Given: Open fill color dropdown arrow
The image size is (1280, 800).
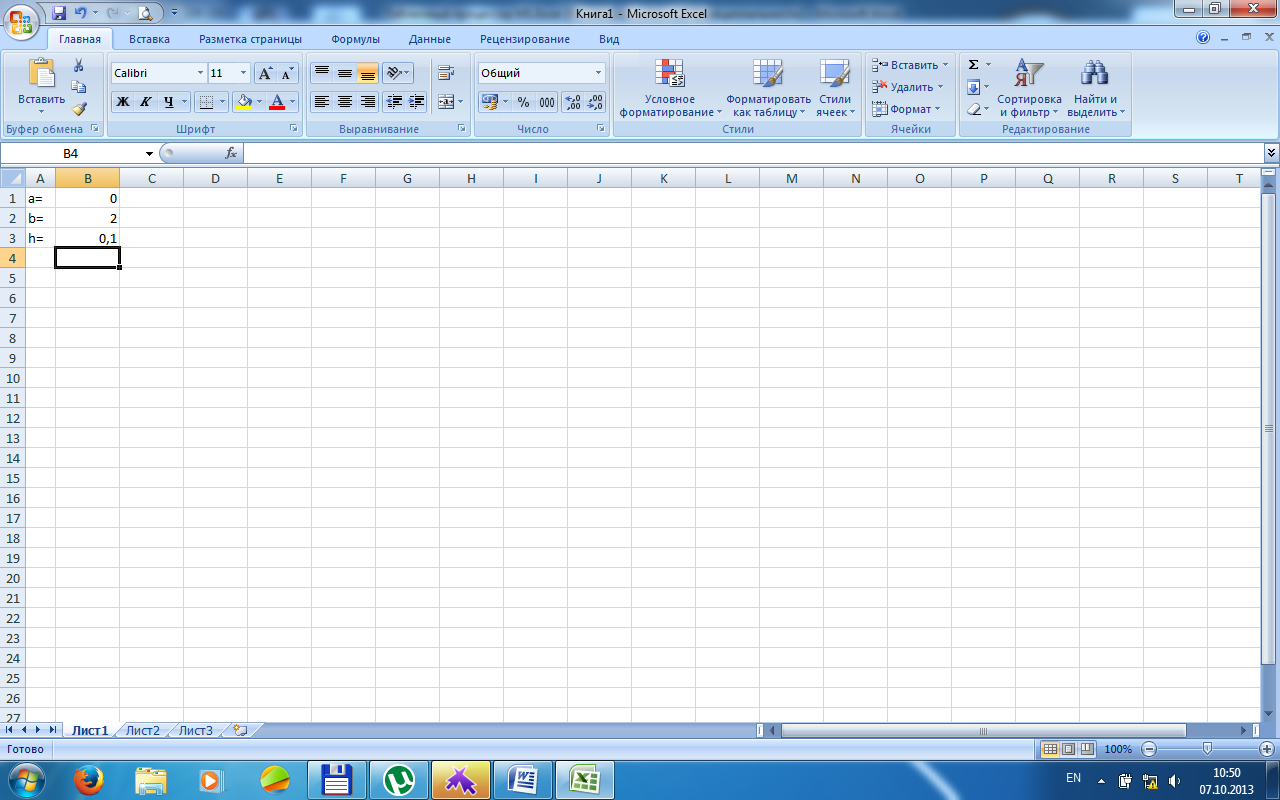Looking at the screenshot, I should pos(259,102).
